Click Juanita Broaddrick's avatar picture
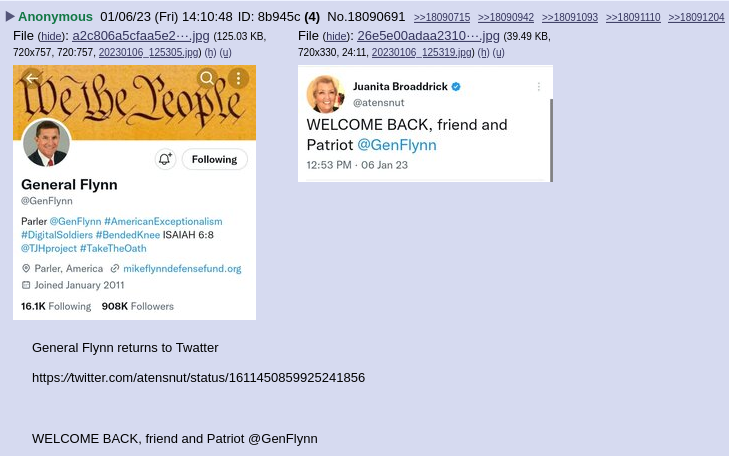 click(325, 94)
